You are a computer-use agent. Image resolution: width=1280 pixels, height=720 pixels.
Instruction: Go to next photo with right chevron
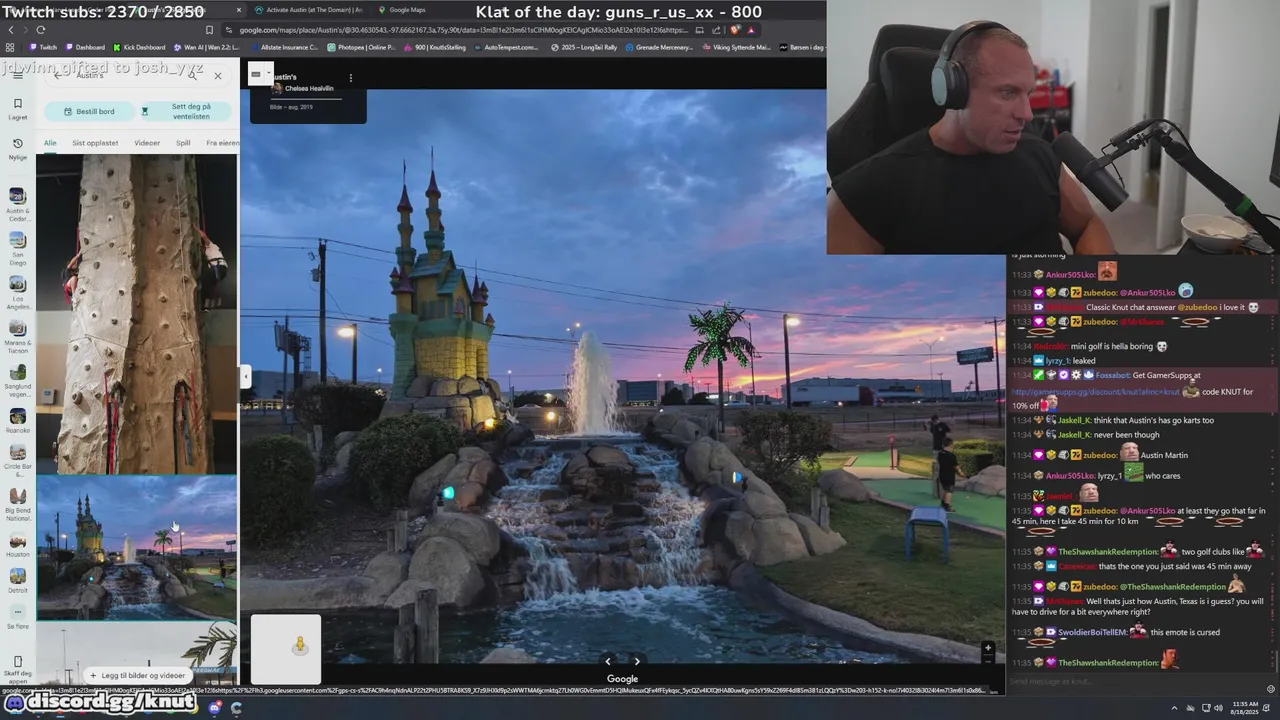(637, 661)
